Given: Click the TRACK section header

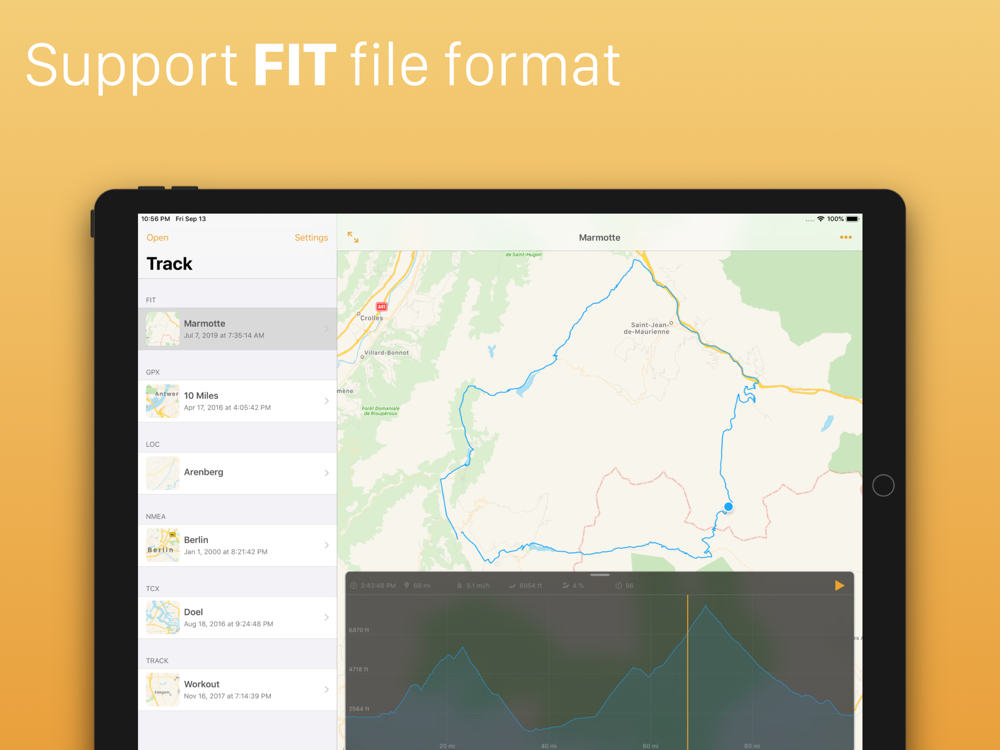Looking at the screenshot, I should pyautogui.click(x=157, y=661).
